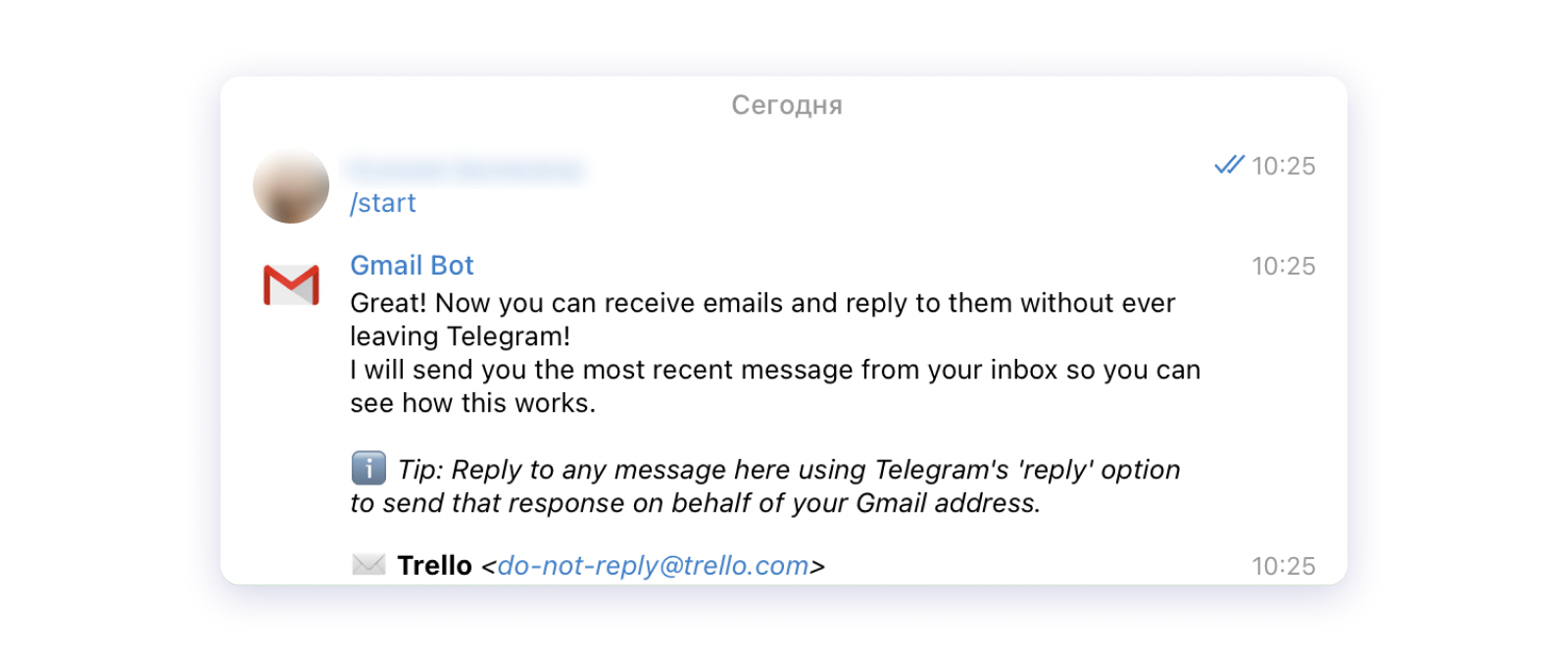Click the envelope emoji beside Trello

(368, 565)
